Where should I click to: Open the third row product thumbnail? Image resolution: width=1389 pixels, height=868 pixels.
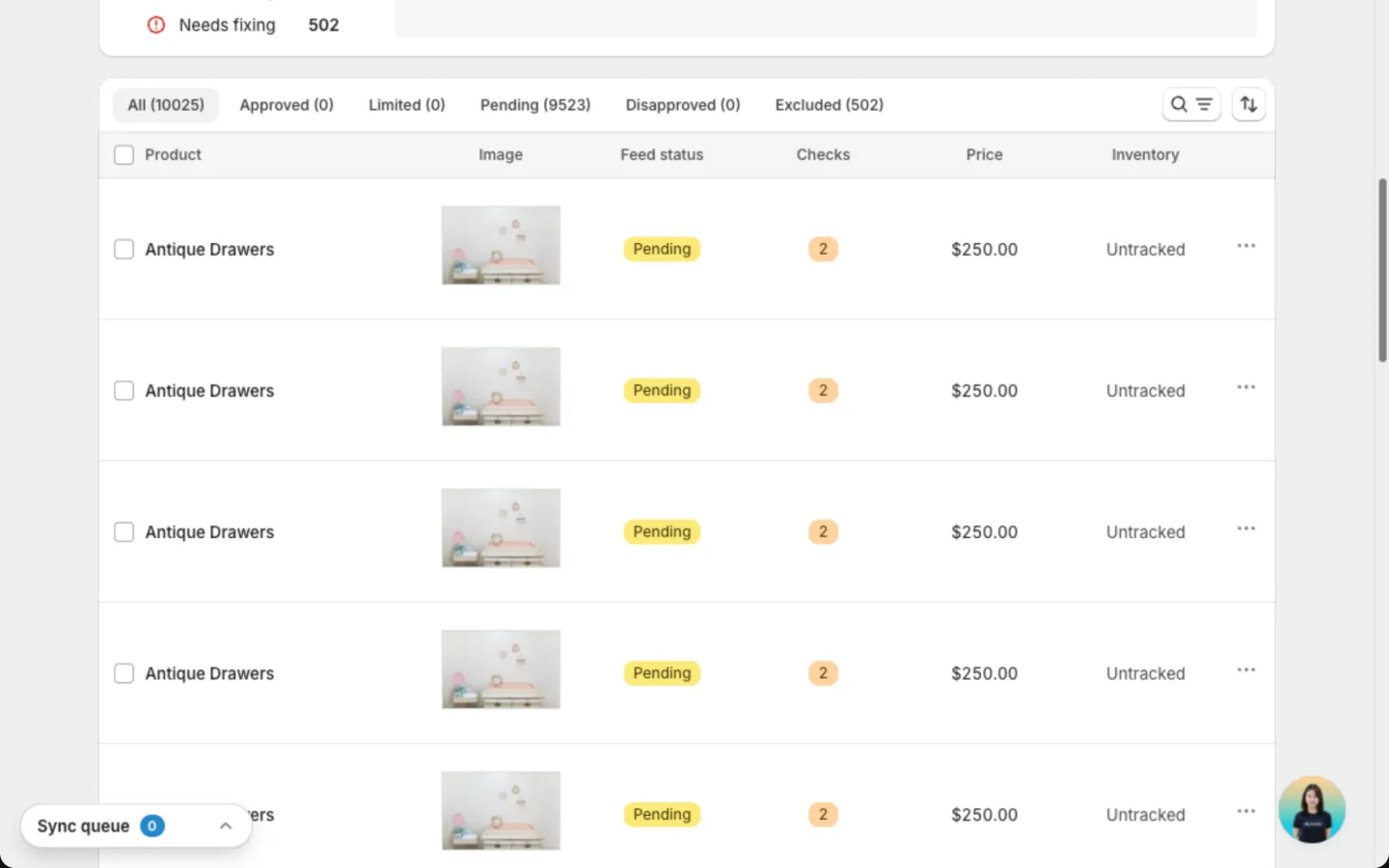point(501,529)
